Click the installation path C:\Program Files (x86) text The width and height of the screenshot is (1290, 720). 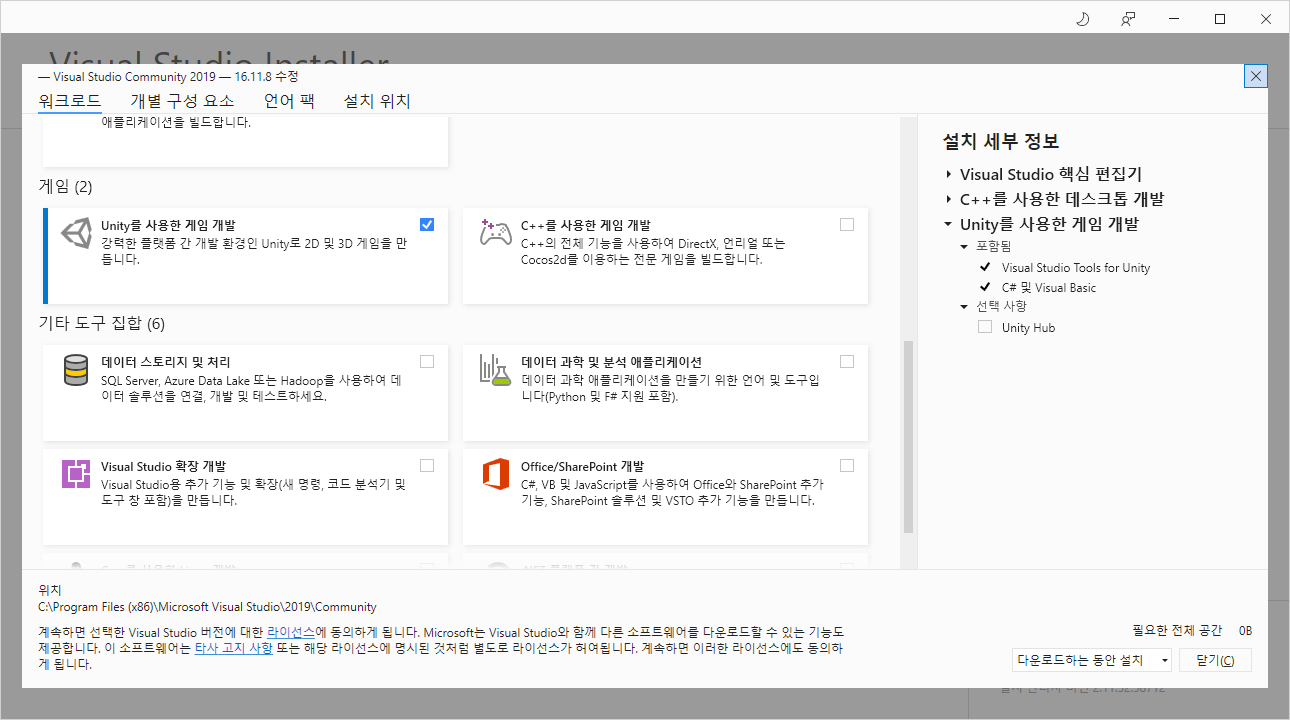coord(207,607)
